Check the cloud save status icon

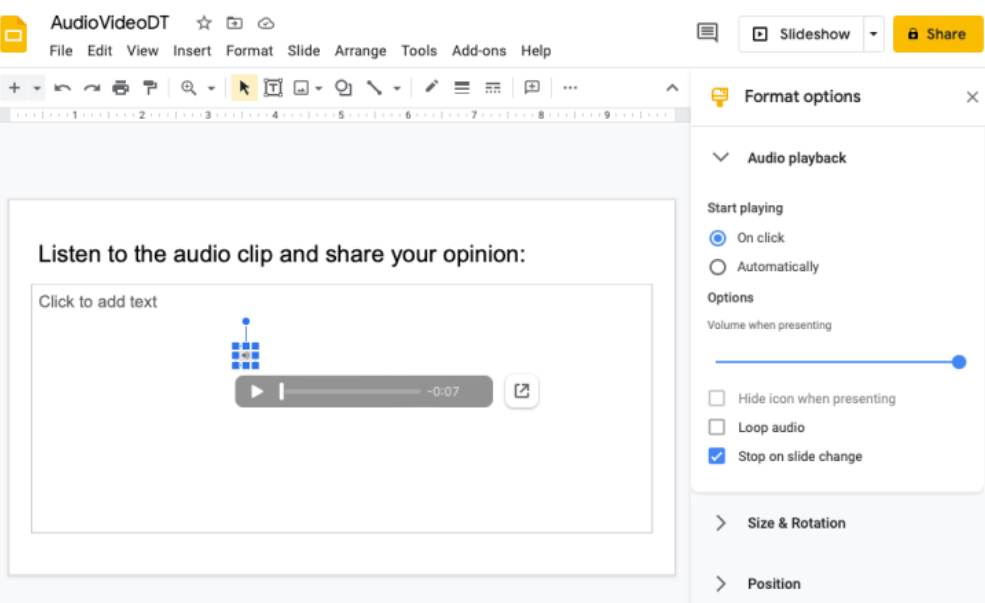266,23
